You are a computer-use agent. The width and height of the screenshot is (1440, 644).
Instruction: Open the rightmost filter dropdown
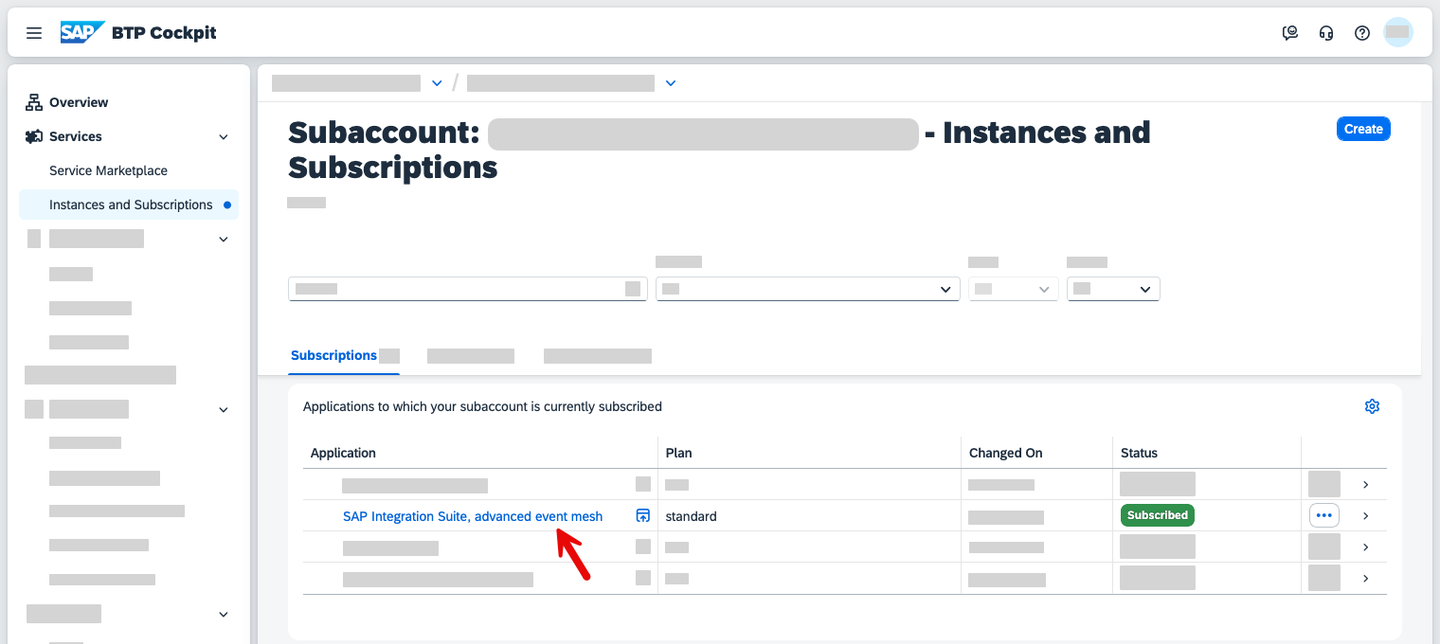tap(1113, 289)
